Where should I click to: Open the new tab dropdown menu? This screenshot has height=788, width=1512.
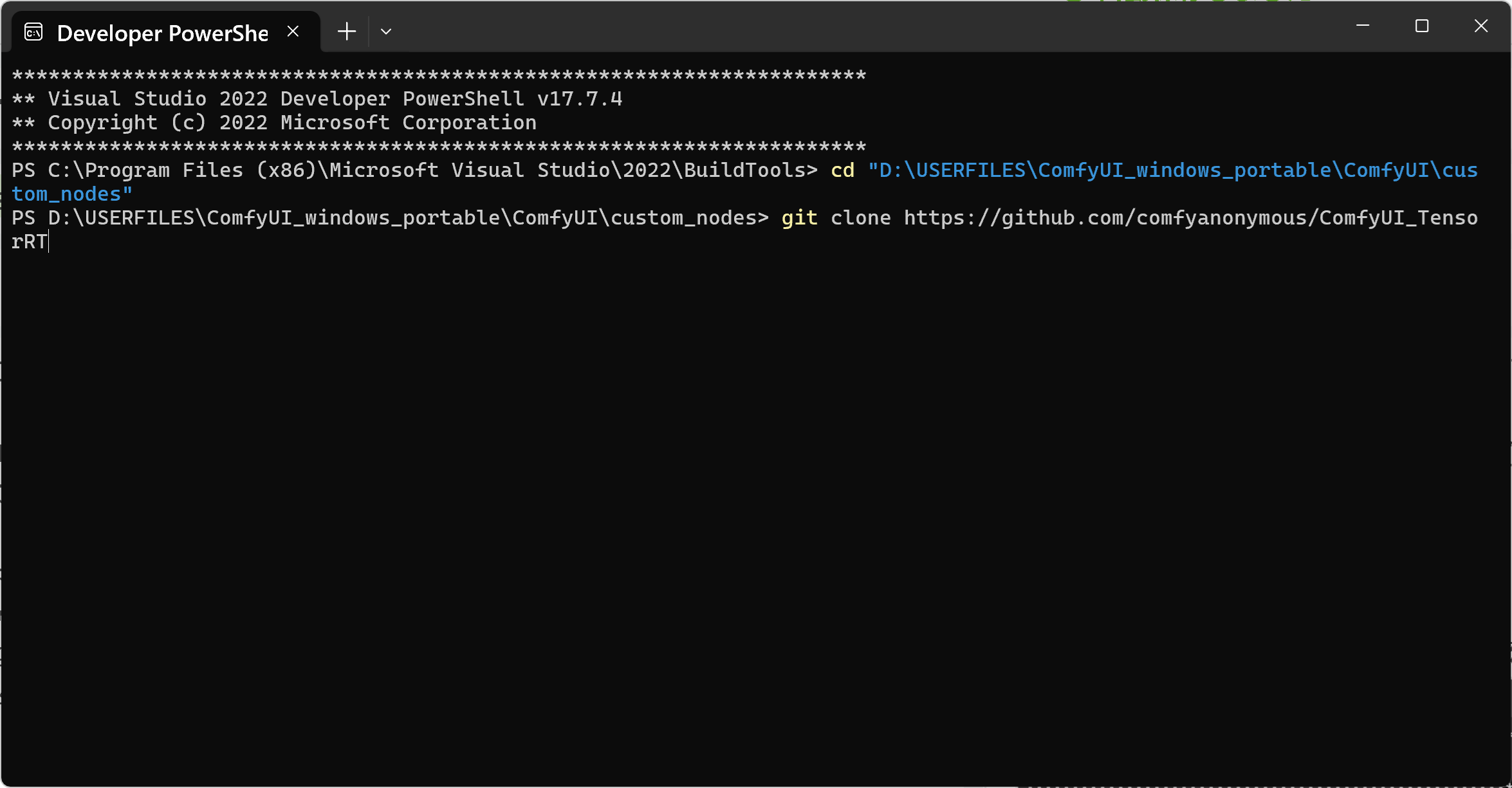pos(386,31)
